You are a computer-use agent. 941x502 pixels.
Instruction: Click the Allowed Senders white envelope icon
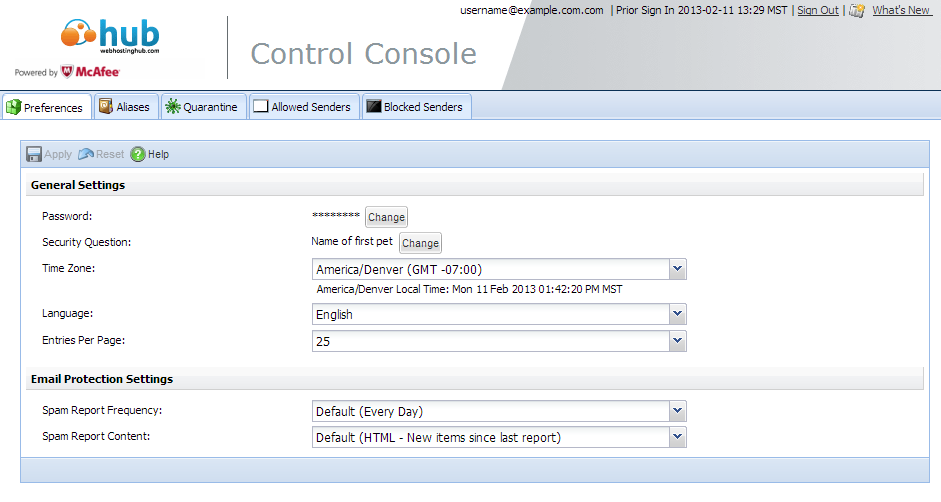coord(261,107)
